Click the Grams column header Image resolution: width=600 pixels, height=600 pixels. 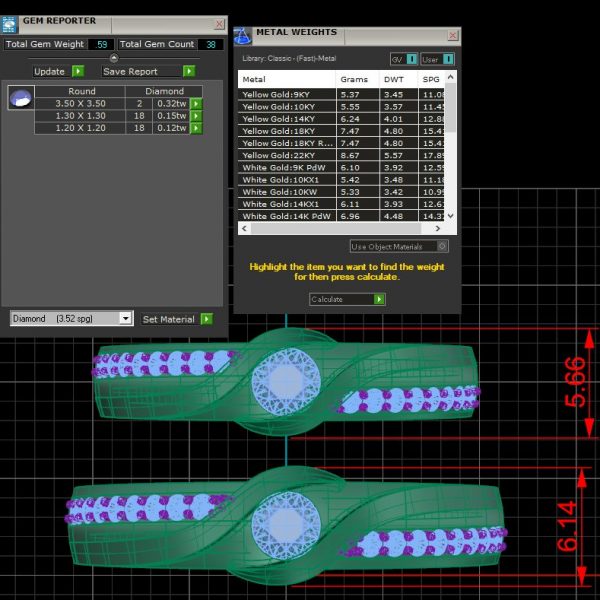[x=357, y=79]
